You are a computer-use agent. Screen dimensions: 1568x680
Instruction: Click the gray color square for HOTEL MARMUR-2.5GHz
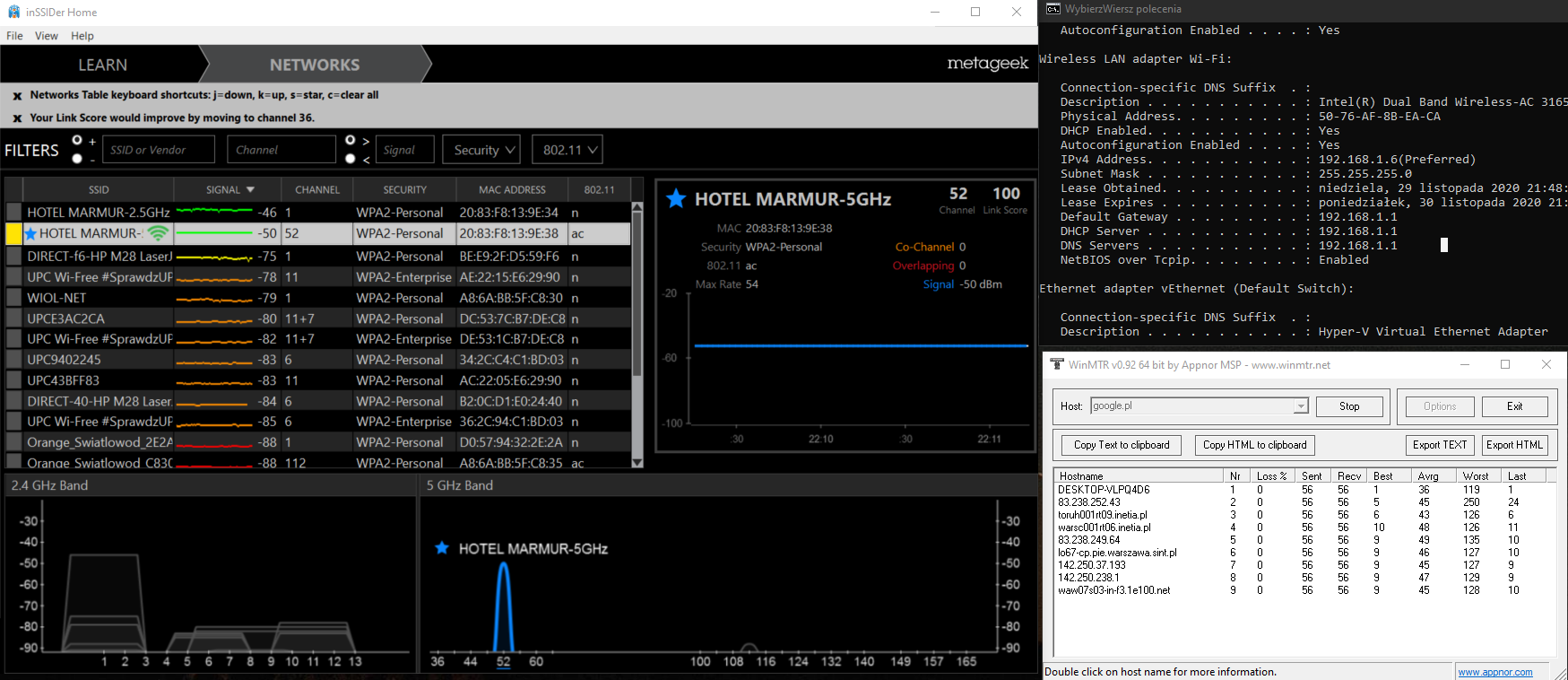pyautogui.click(x=13, y=213)
